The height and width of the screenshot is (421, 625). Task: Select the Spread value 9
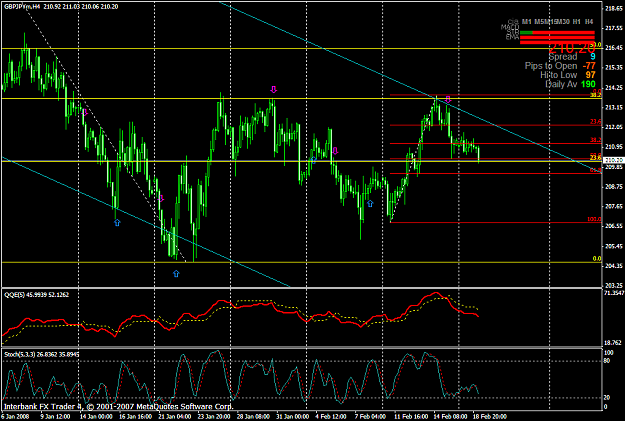coord(593,57)
